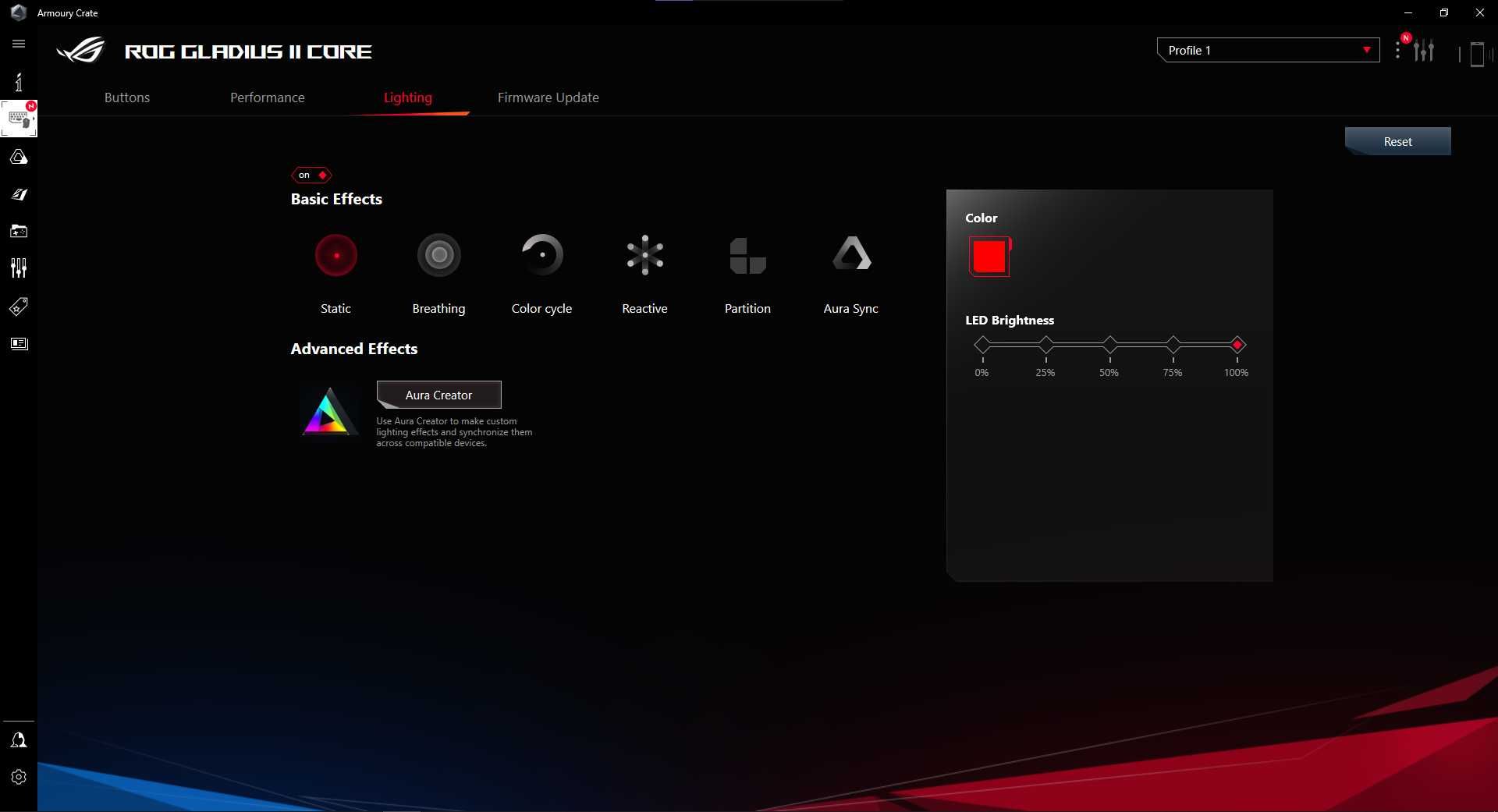1498x812 pixels.
Task: Click the Color cycle label text
Action: click(x=542, y=309)
